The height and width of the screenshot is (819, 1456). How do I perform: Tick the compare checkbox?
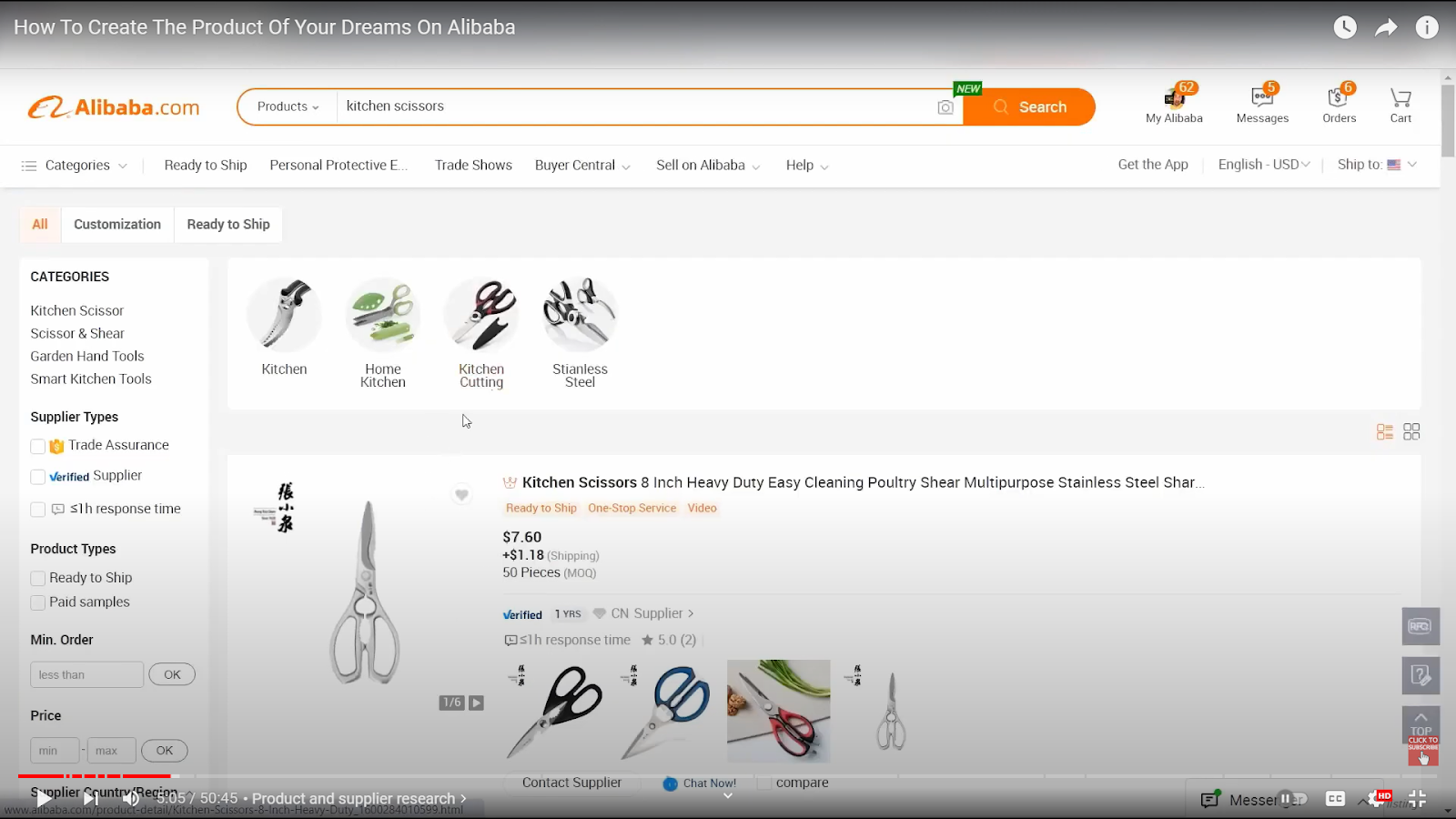[x=764, y=783]
